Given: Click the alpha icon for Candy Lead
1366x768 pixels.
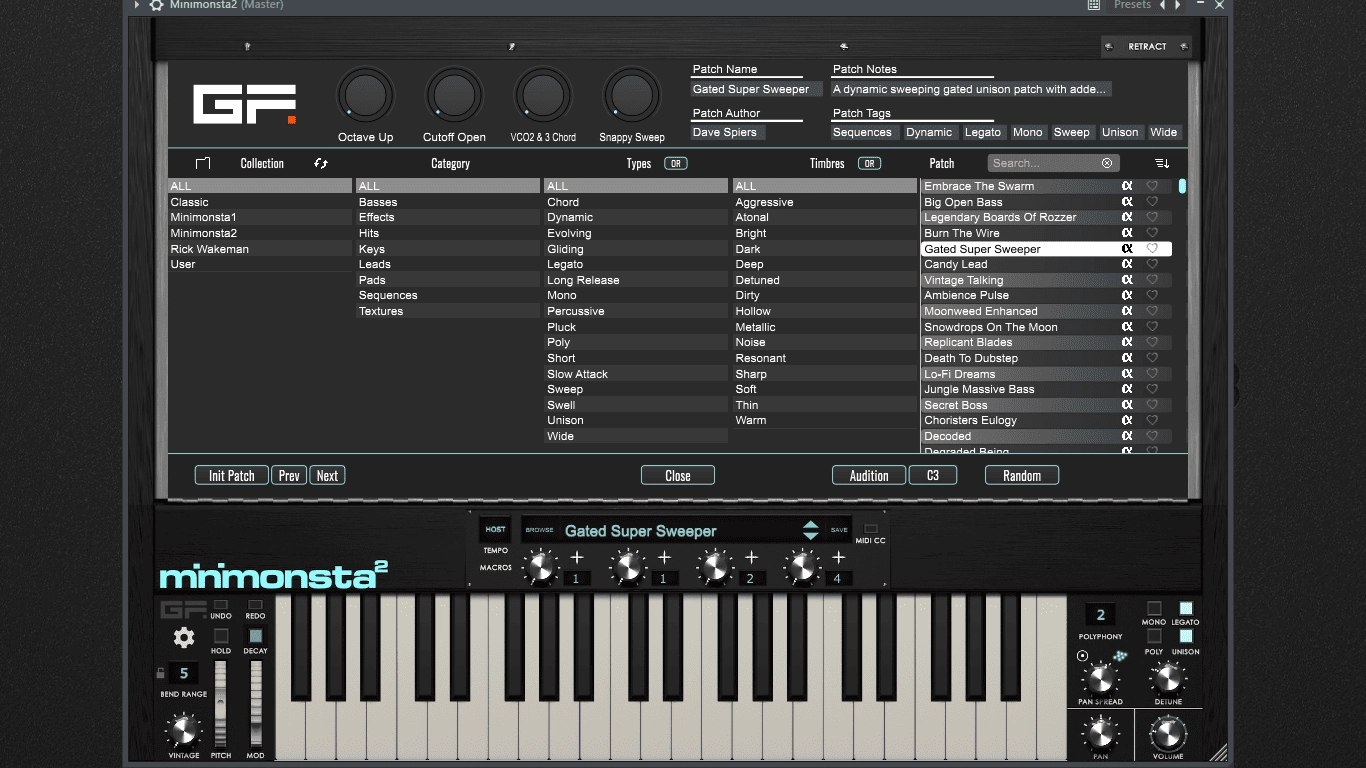Looking at the screenshot, I should pos(1127,264).
